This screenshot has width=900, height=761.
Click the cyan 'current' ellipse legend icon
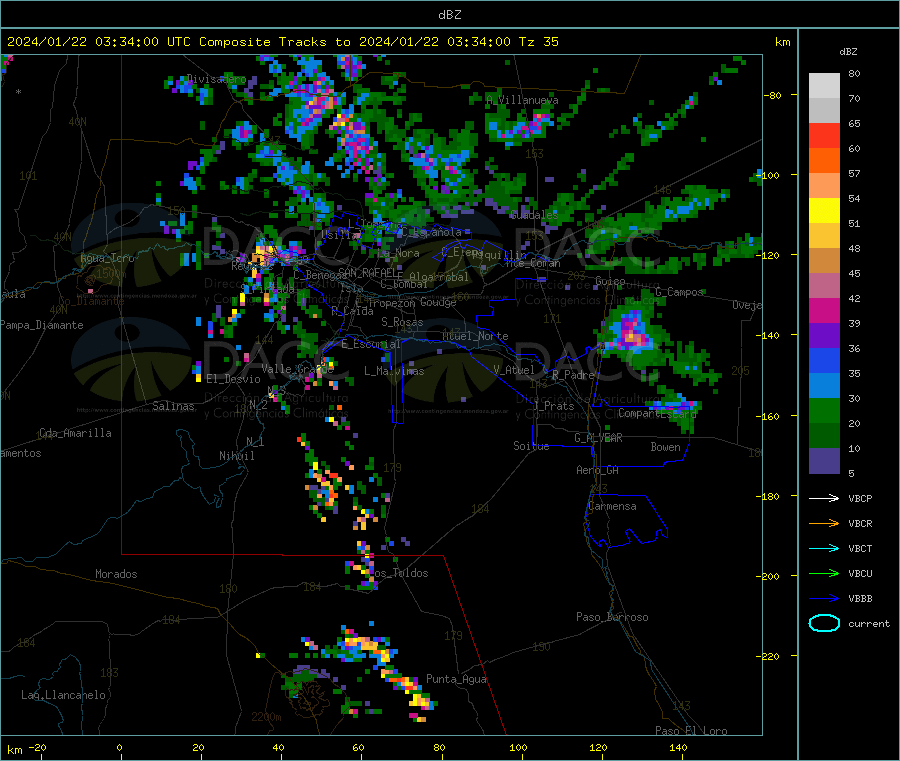824,623
